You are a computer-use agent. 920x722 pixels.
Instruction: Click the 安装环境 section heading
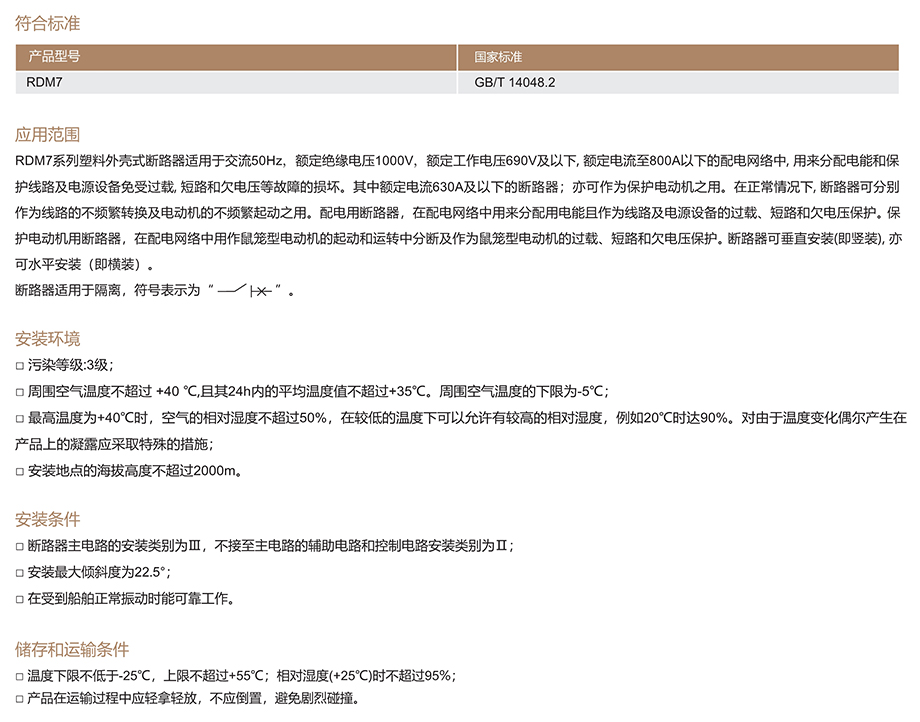click(47, 338)
